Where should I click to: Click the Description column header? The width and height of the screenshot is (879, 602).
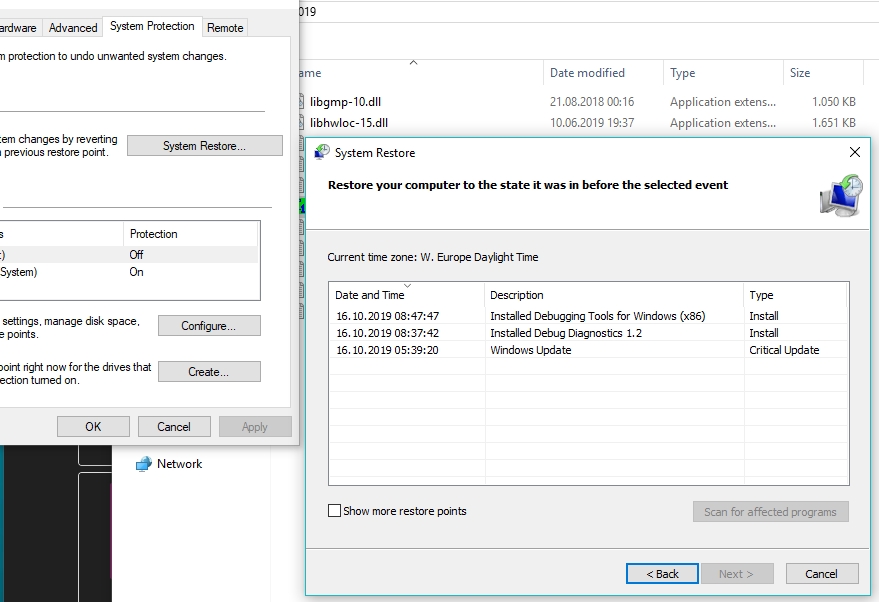[614, 295]
